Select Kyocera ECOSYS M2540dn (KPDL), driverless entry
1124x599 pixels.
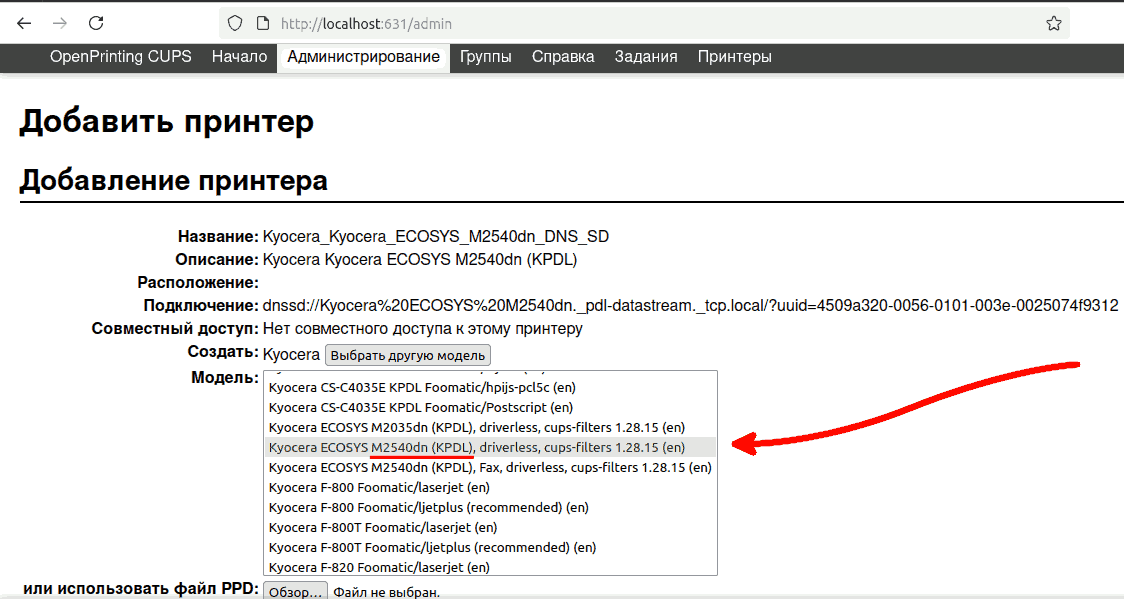coord(490,448)
